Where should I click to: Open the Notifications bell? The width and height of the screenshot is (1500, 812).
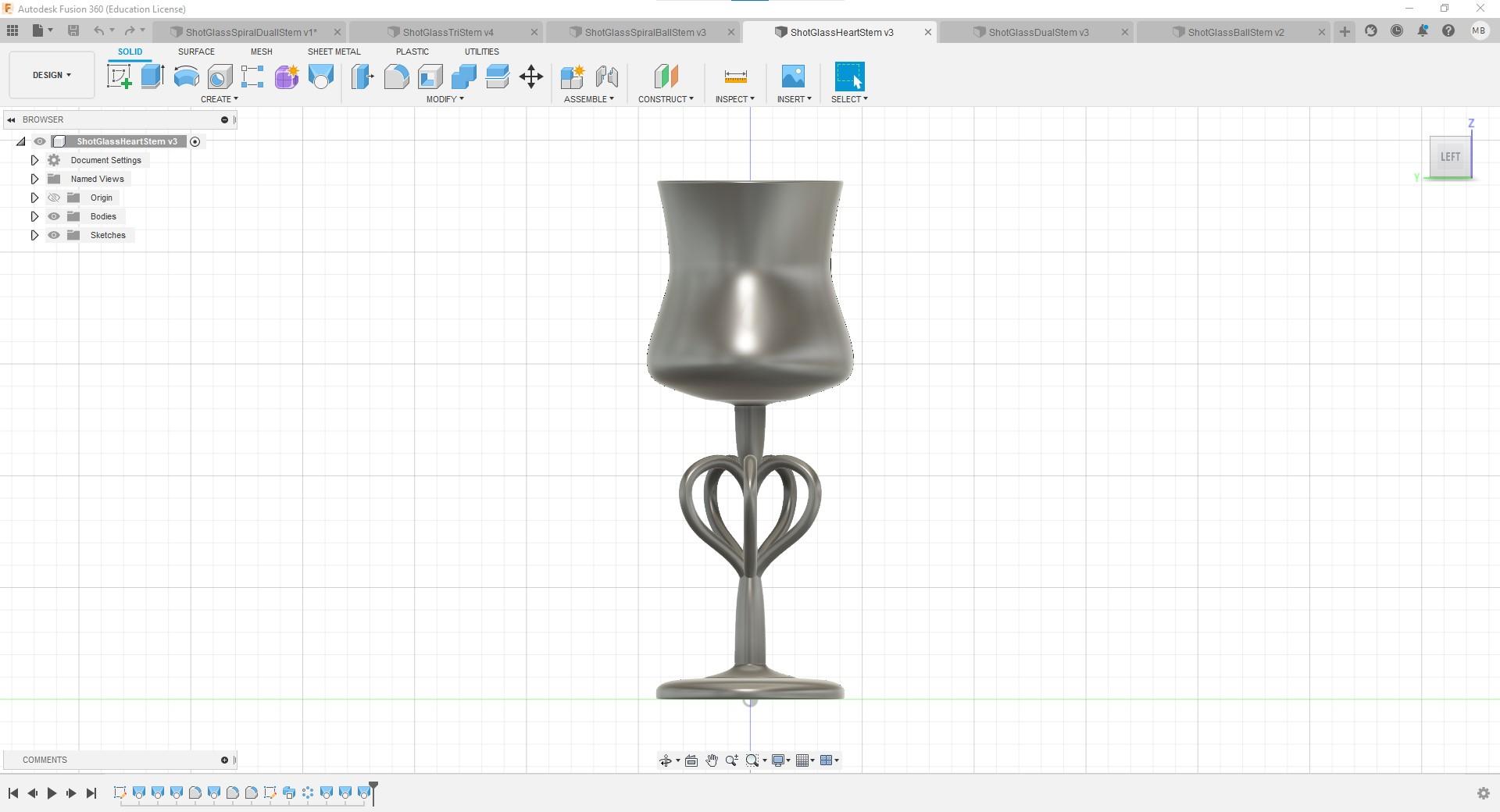point(1422,31)
